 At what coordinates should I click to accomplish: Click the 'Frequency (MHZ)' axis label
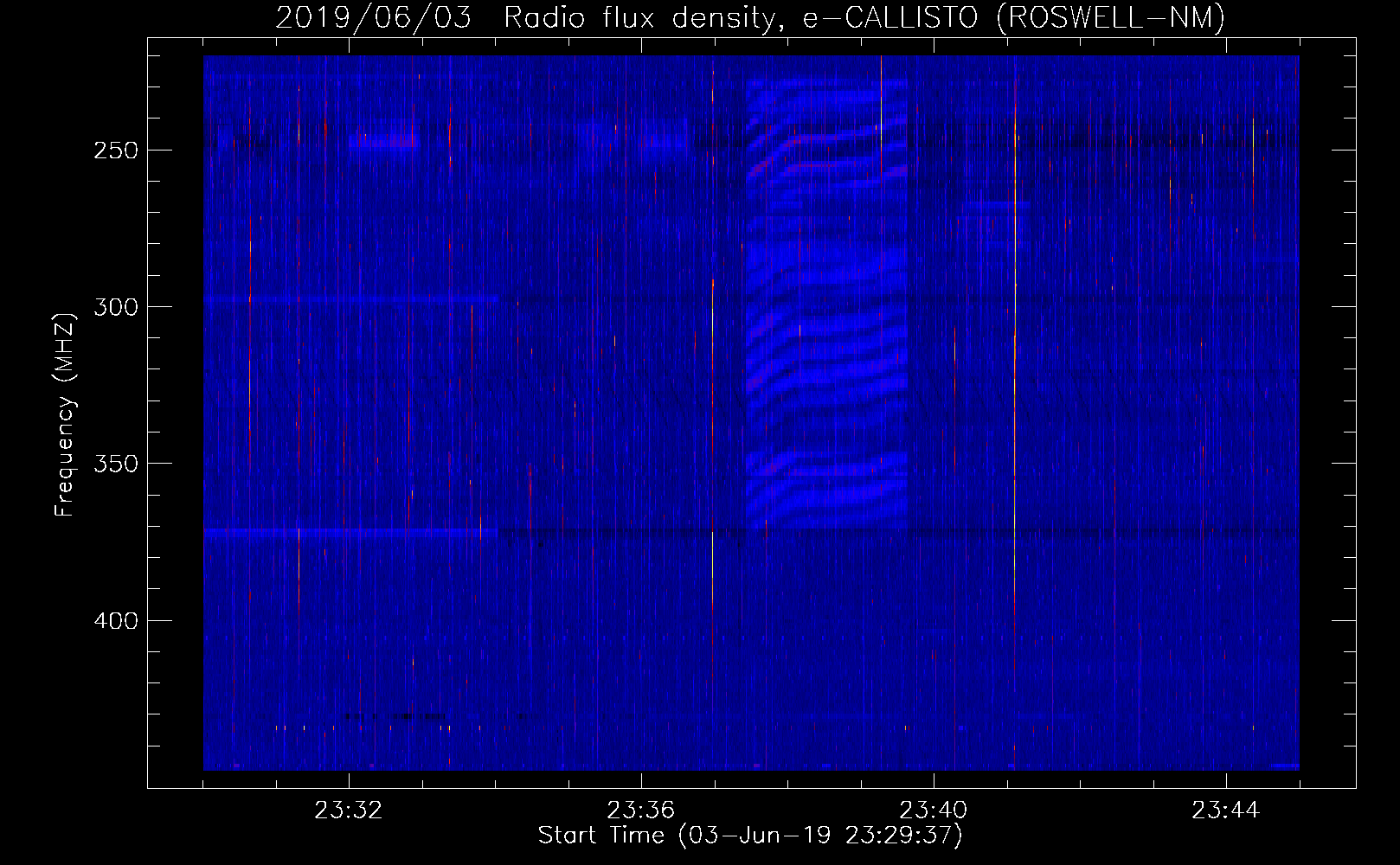point(65,414)
